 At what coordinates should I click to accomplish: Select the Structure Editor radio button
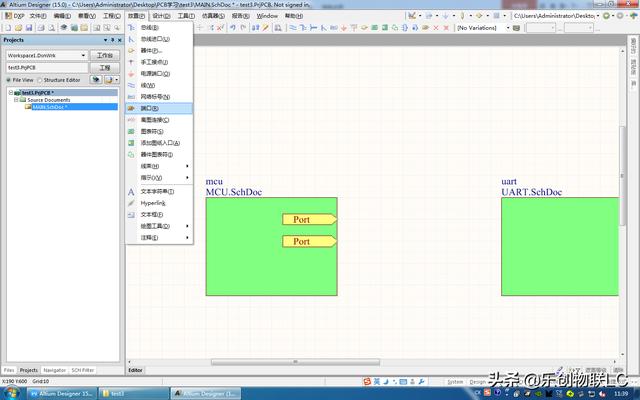pos(40,80)
